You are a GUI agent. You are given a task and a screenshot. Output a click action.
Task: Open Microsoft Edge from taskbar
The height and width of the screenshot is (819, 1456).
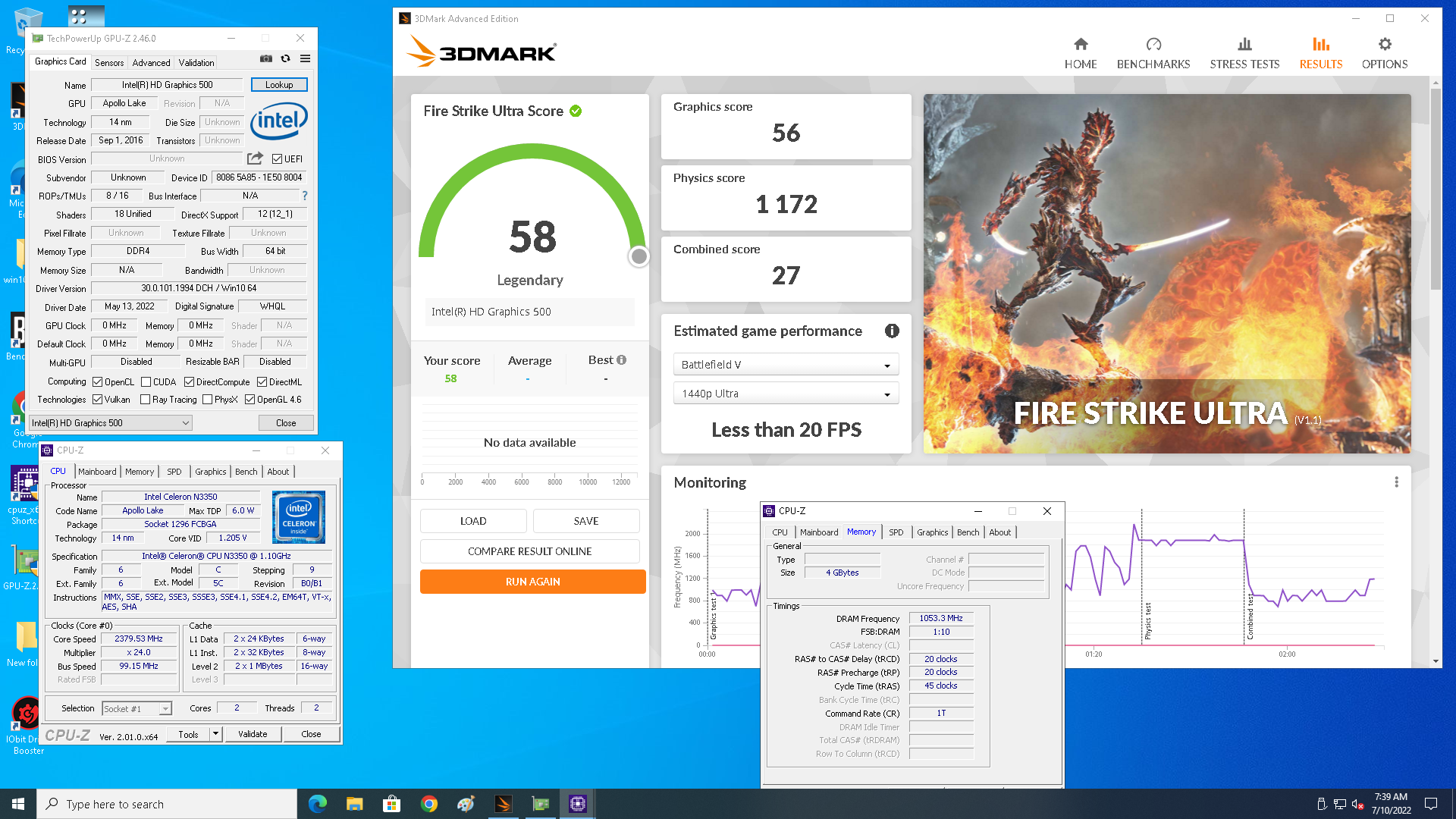click(x=317, y=804)
